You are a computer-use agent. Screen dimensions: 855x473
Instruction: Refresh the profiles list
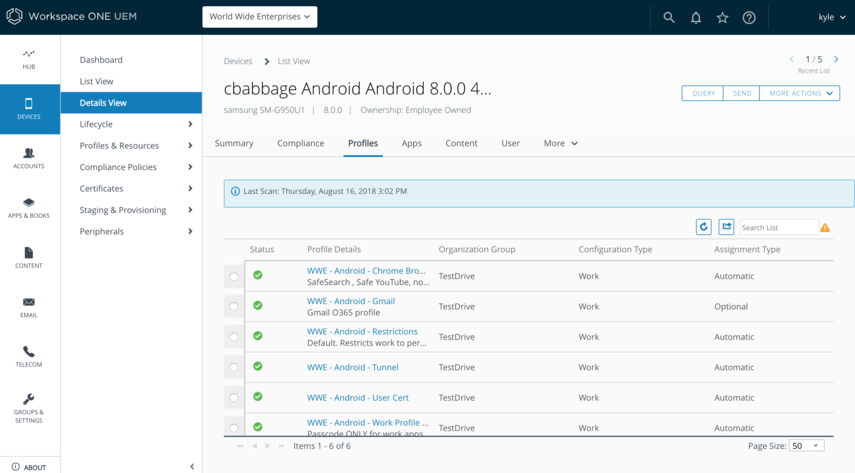click(x=704, y=227)
